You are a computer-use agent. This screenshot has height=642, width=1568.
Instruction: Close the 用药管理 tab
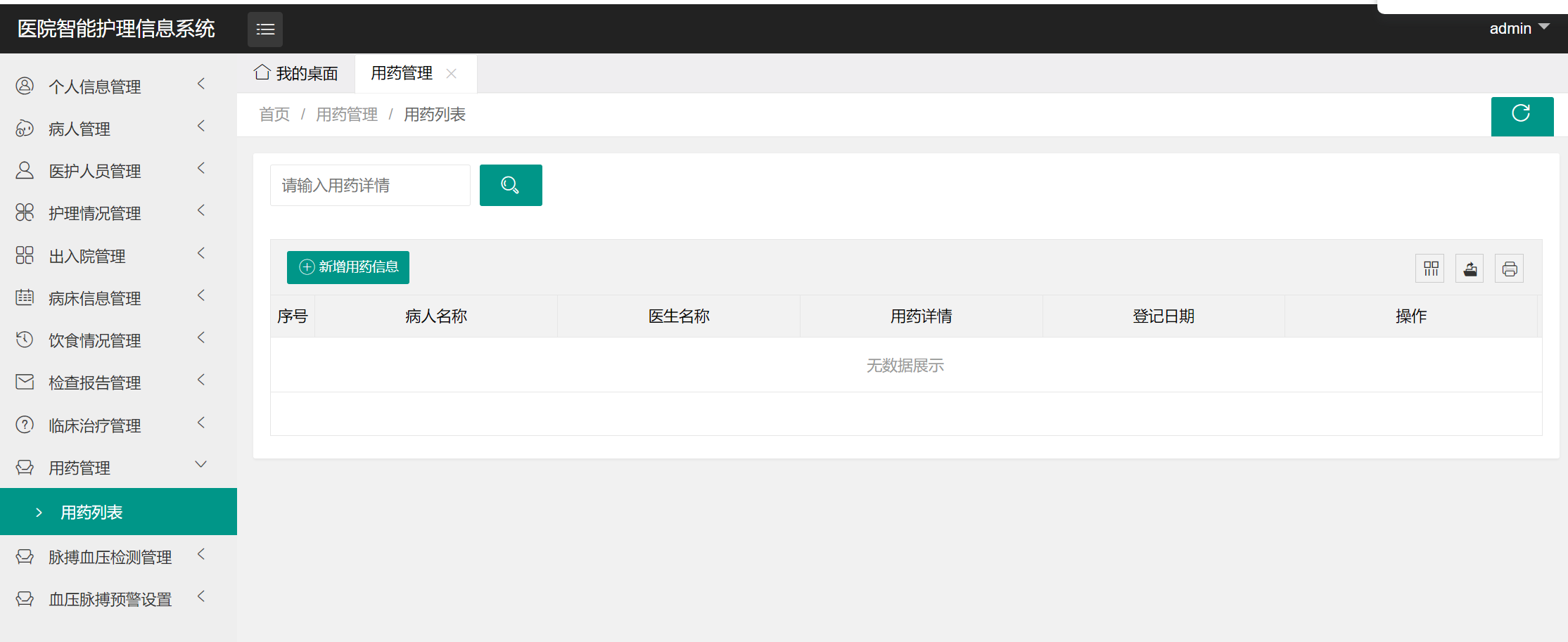click(452, 74)
